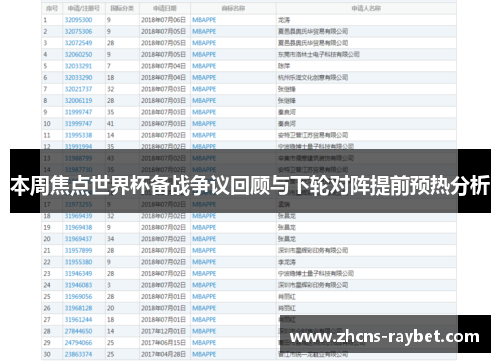Viewport: 500px width, 362px height.
Task: Open application number 31995338 link
Action: click(x=78, y=135)
